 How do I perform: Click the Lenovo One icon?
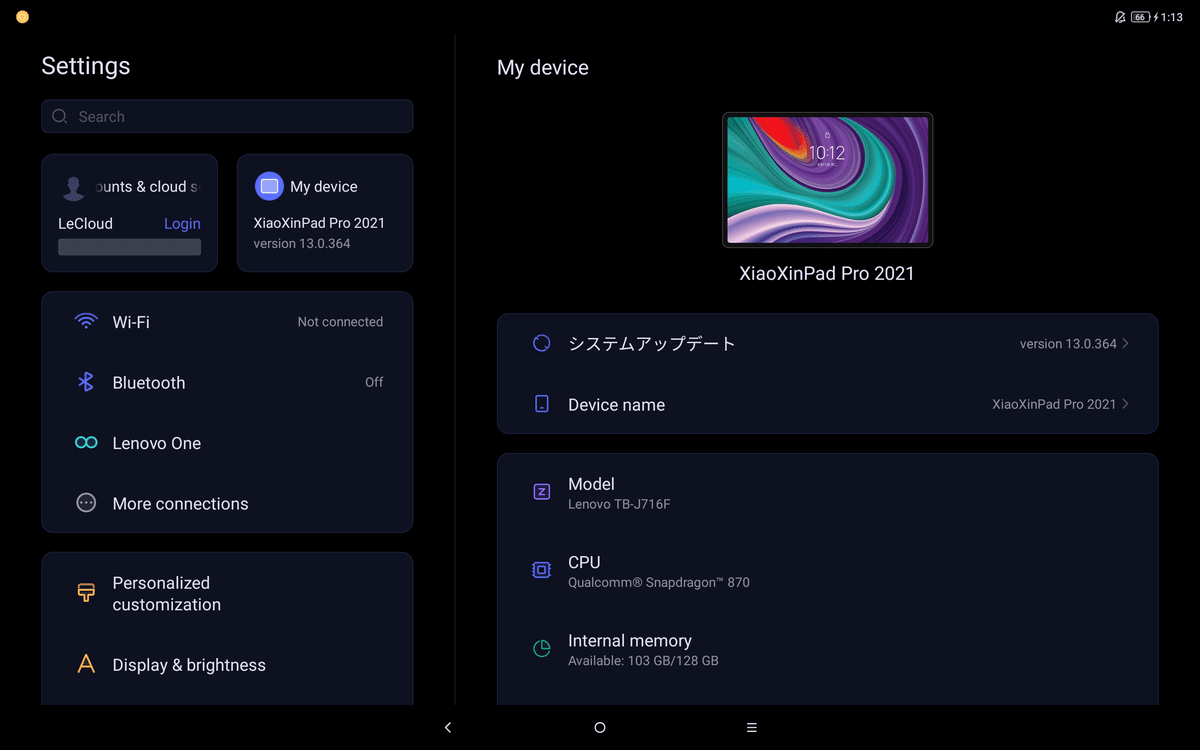[x=86, y=443]
